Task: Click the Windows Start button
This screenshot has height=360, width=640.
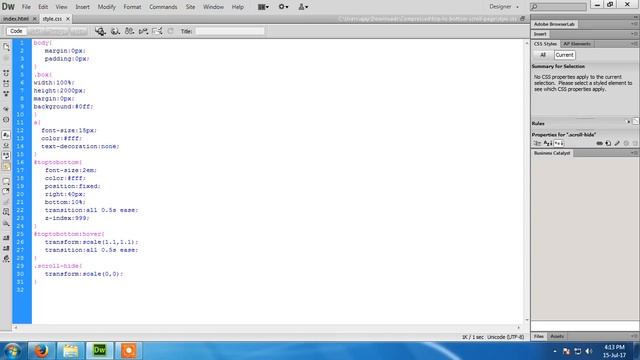Action: (12, 351)
